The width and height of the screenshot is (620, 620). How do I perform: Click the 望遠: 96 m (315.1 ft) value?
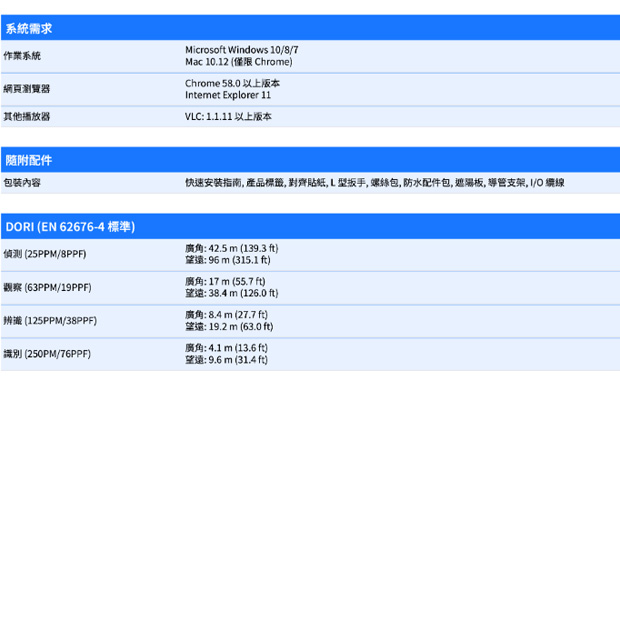click(x=227, y=260)
